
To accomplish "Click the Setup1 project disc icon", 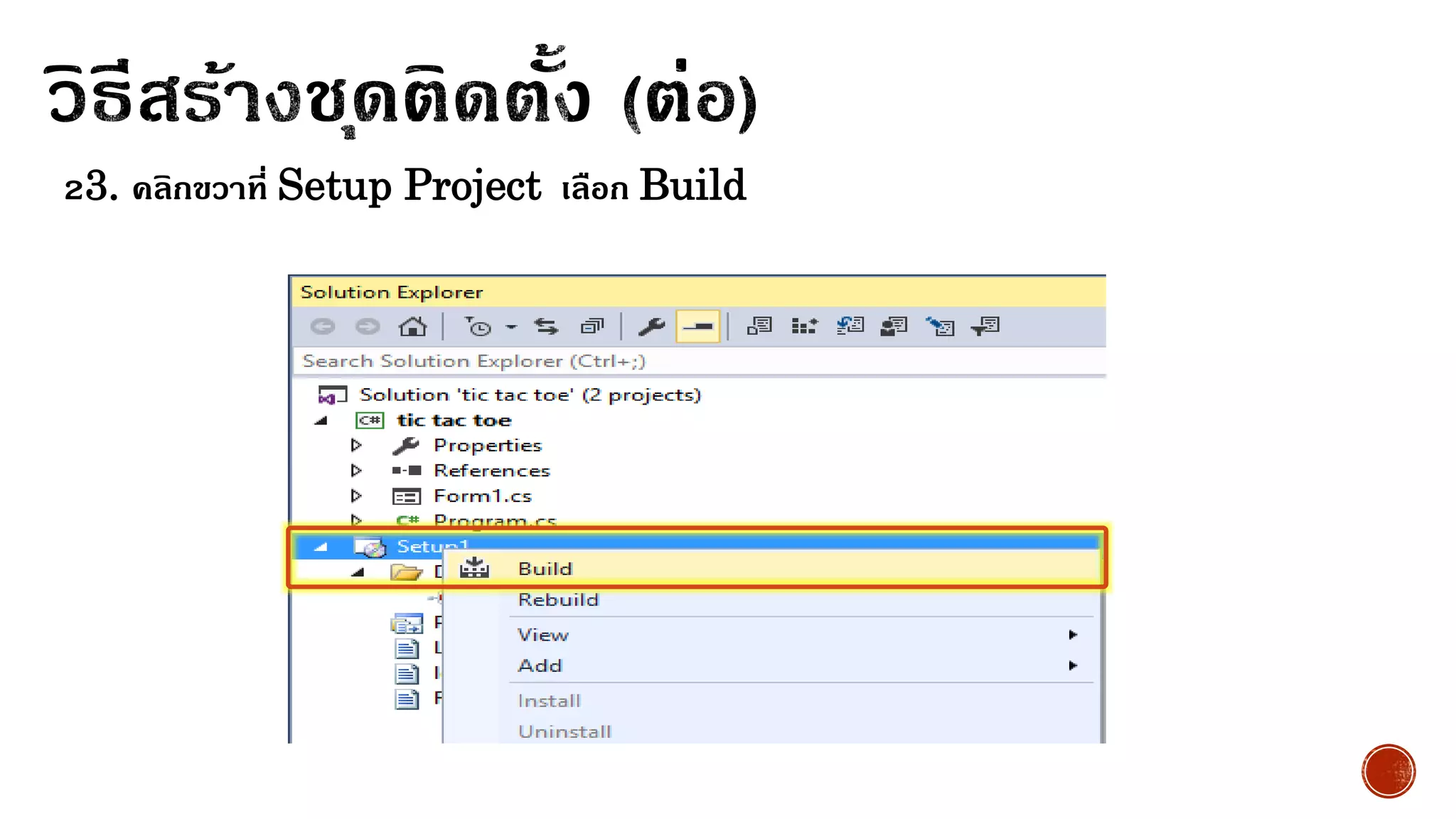I will [x=370, y=547].
